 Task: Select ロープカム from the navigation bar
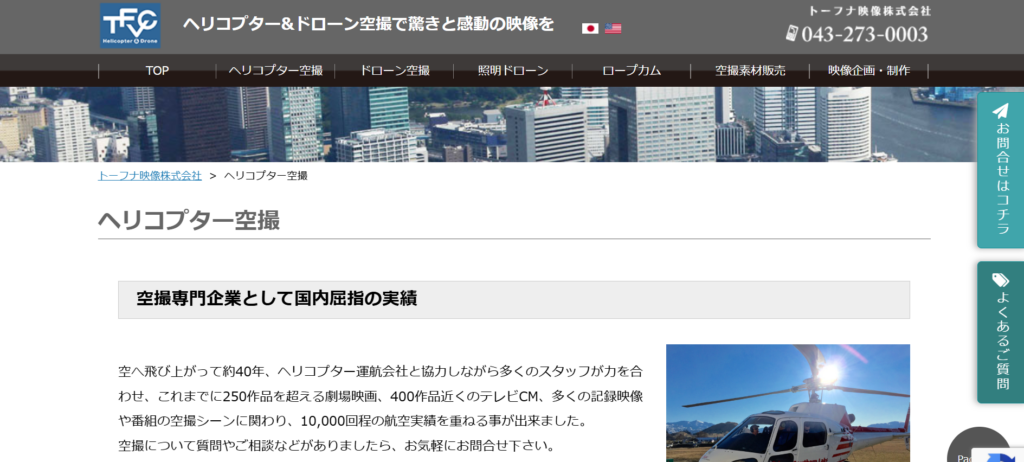coord(631,71)
